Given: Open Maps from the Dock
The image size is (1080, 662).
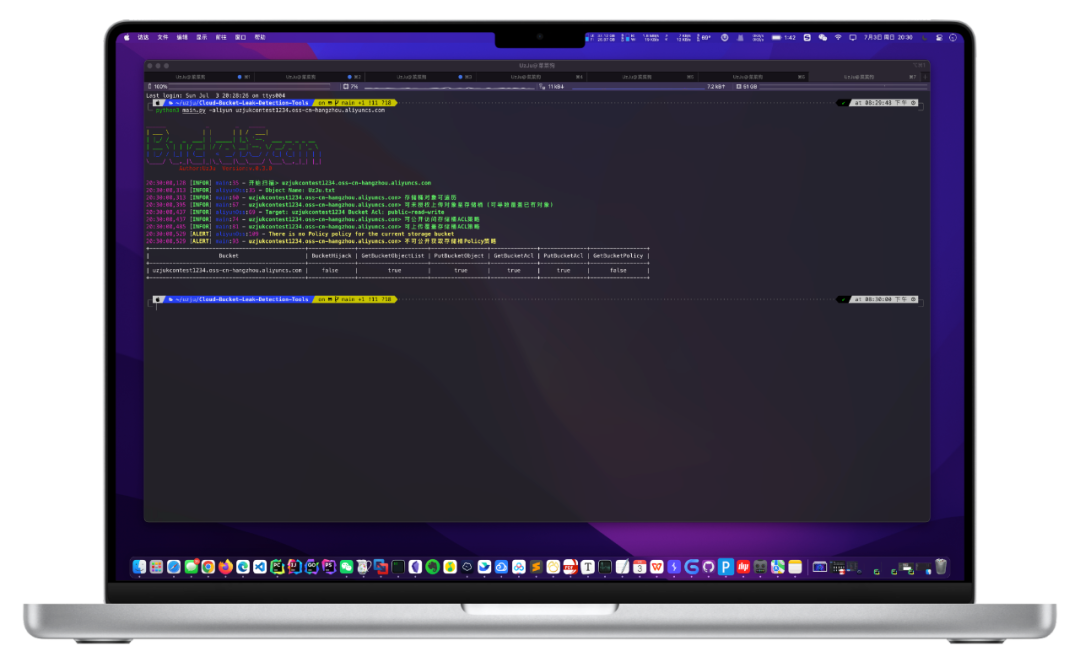Looking at the screenshot, I should click(x=778, y=567).
